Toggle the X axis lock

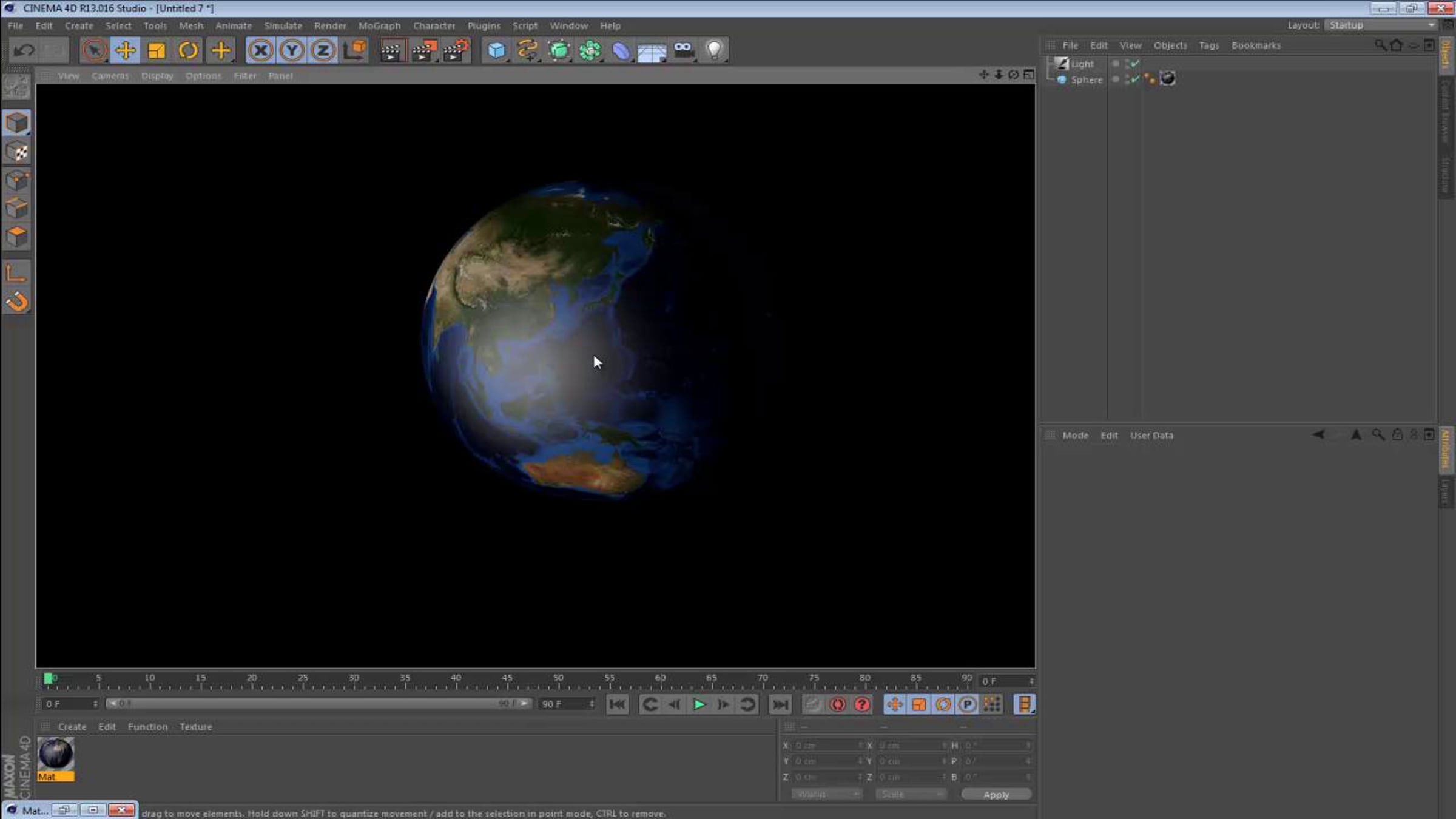click(x=261, y=50)
